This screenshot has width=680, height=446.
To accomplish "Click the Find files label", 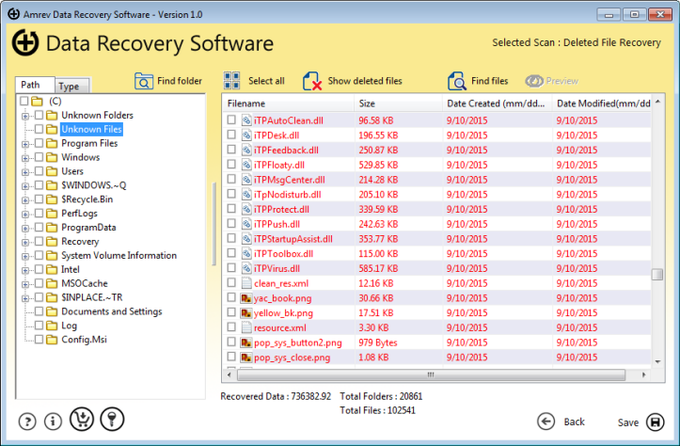I will click(x=490, y=81).
